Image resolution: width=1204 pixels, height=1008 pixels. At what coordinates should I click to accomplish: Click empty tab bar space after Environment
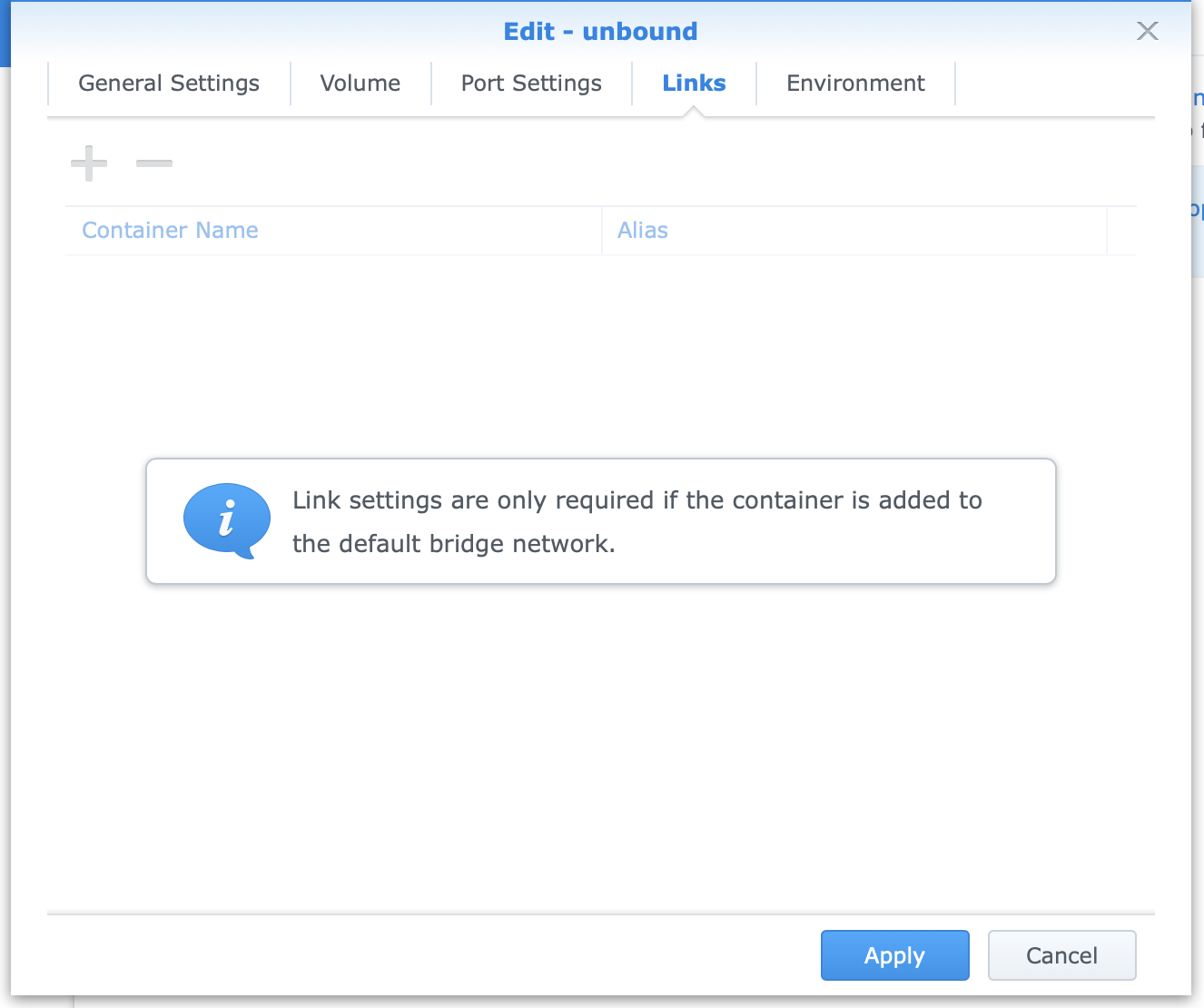click(1053, 84)
